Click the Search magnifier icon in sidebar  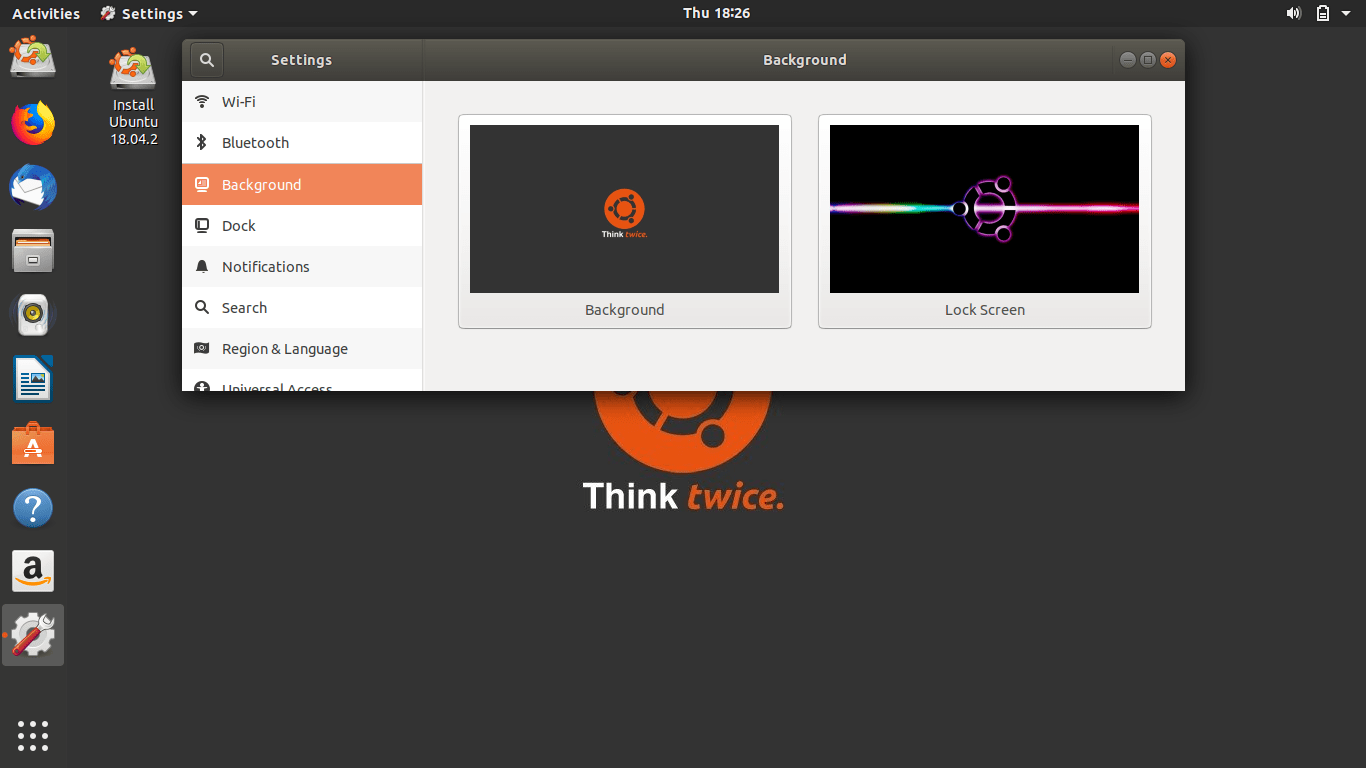tap(202, 308)
